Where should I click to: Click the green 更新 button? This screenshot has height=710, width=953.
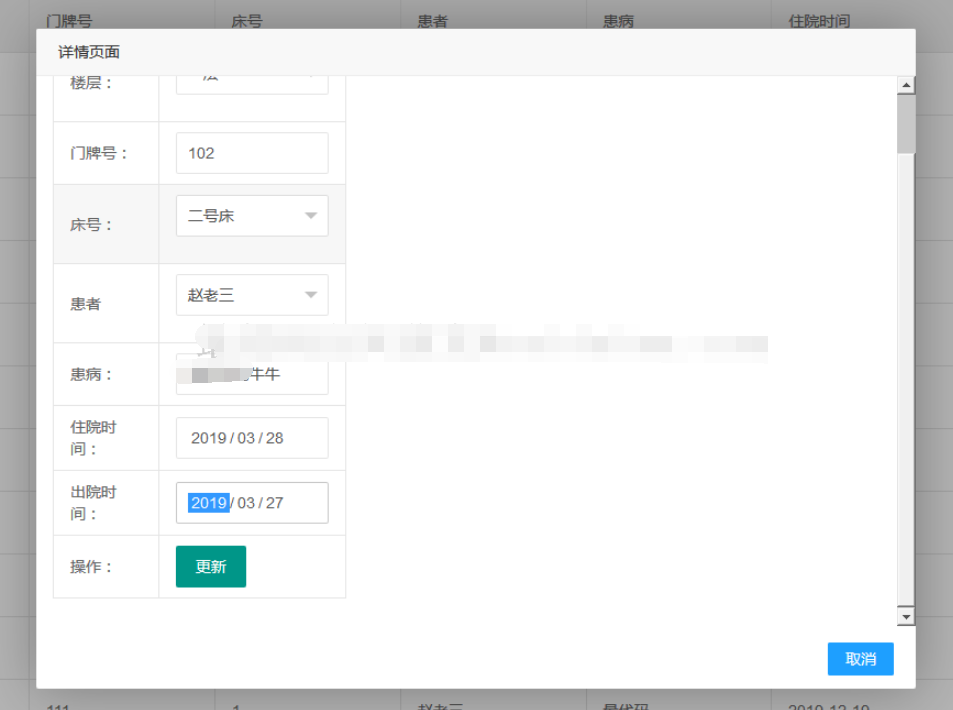211,567
